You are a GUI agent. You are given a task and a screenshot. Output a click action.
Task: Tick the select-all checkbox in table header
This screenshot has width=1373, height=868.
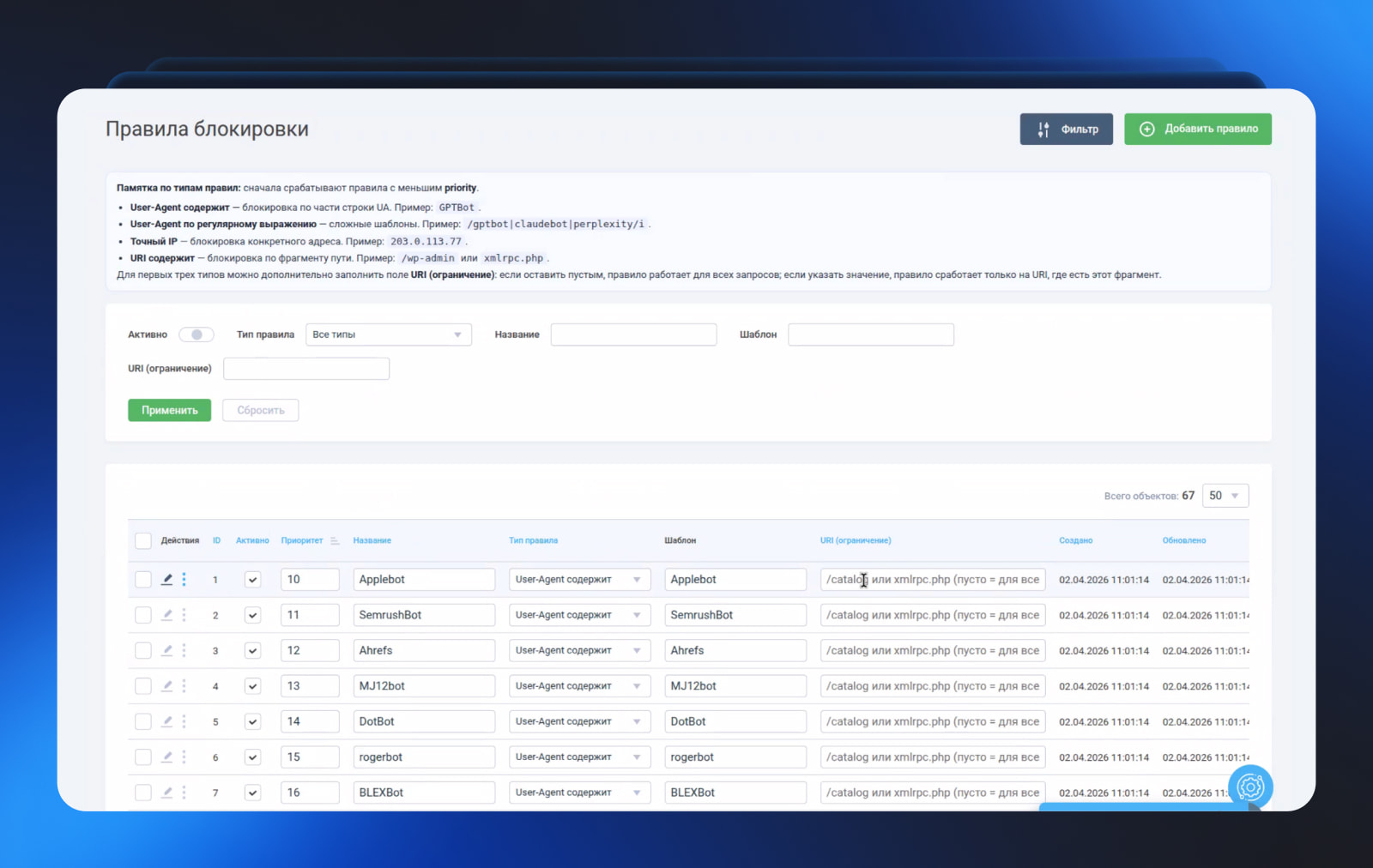pos(143,540)
